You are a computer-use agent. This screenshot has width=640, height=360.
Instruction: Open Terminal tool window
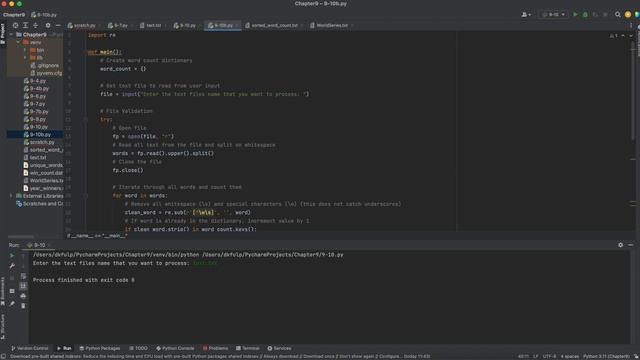coord(247,349)
